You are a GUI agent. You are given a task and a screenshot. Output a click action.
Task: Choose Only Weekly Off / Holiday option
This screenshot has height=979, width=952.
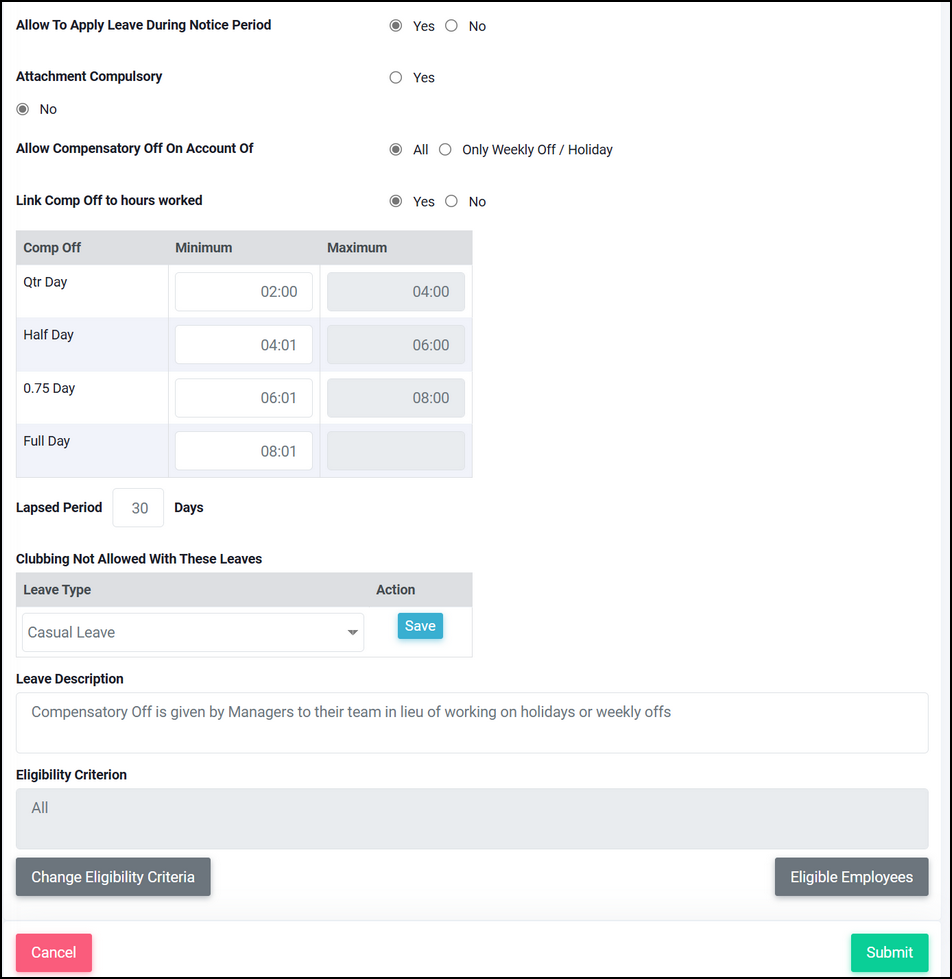[445, 150]
